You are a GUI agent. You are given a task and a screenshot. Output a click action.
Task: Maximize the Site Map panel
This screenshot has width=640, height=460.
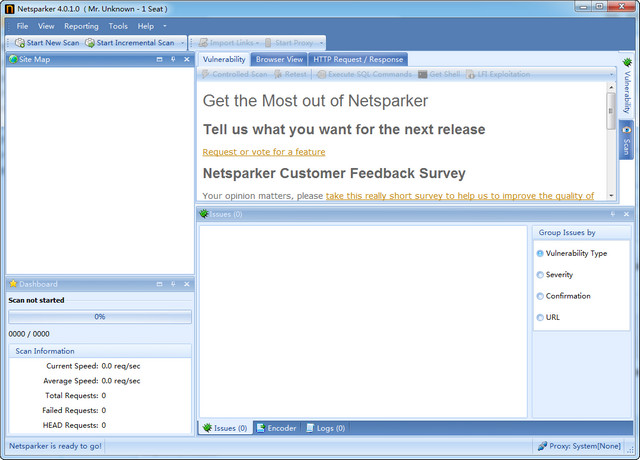click(x=160, y=60)
